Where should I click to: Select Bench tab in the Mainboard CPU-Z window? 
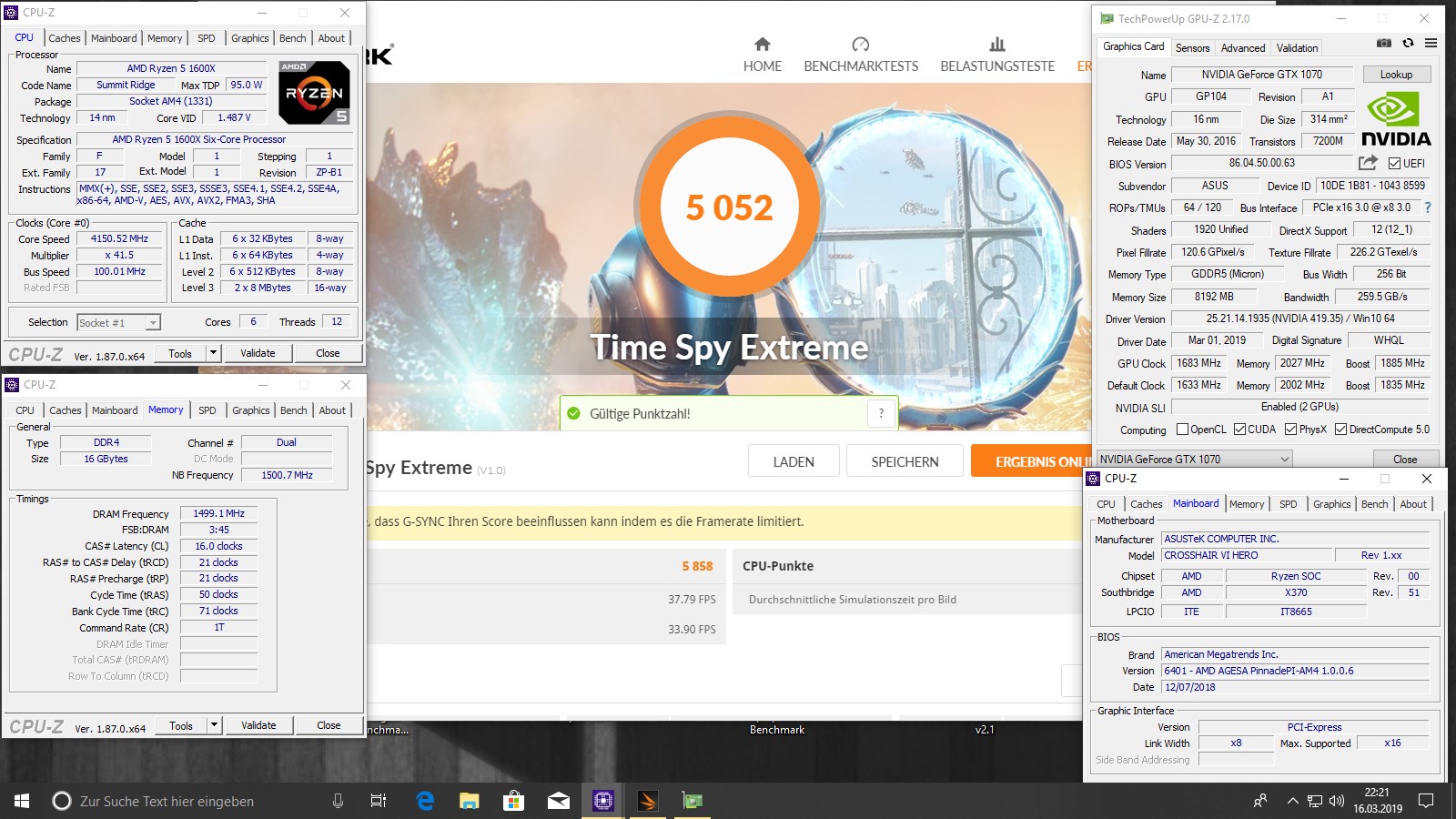(x=1375, y=504)
